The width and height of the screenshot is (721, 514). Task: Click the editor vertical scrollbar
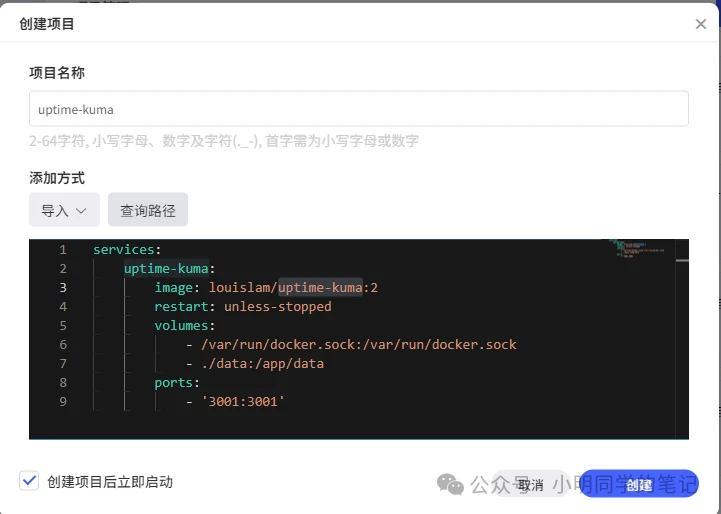pyautogui.click(x=682, y=339)
